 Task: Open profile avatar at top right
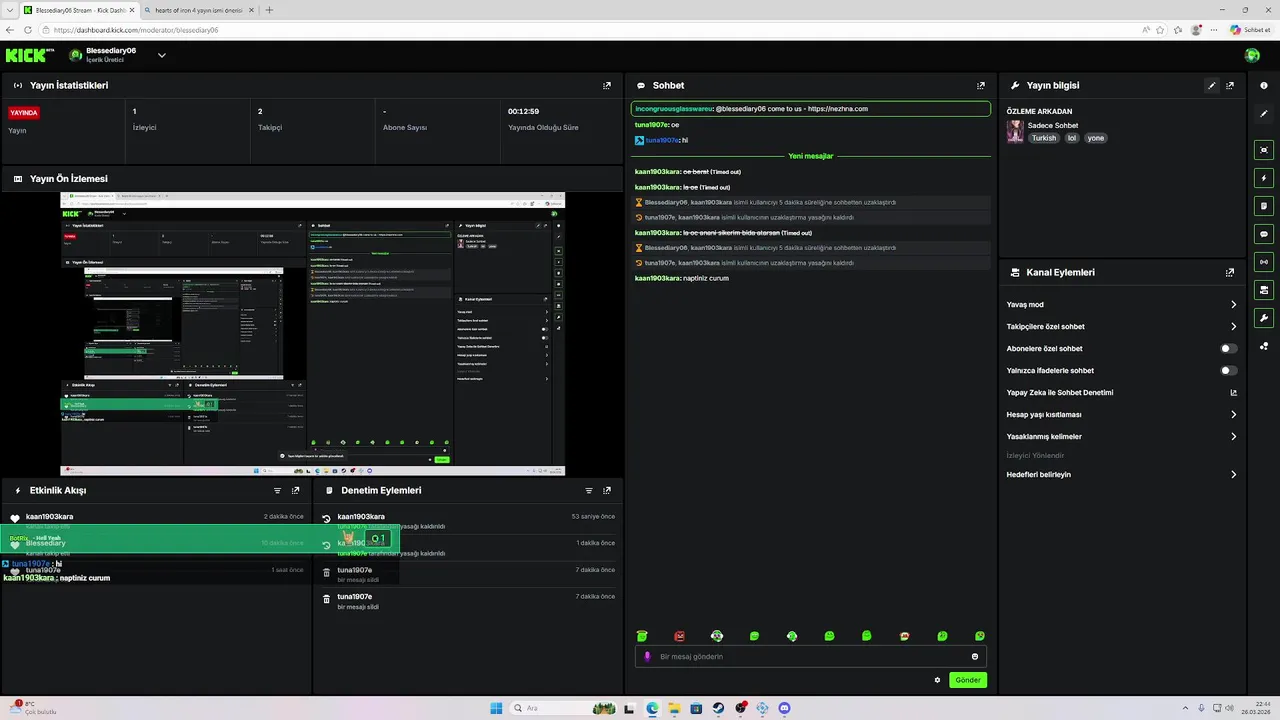tap(1252, 55)
